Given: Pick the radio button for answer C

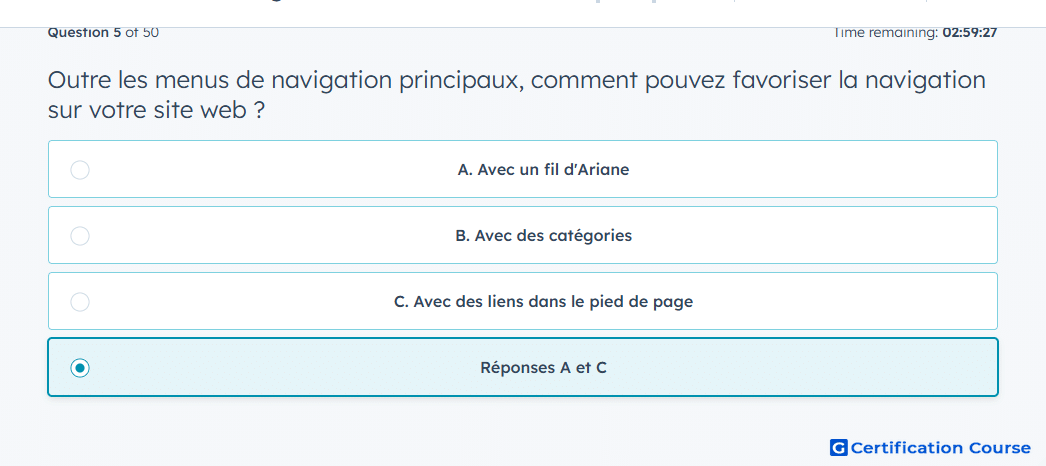Looking at the screenshot, I should click(x=80, y=302).
